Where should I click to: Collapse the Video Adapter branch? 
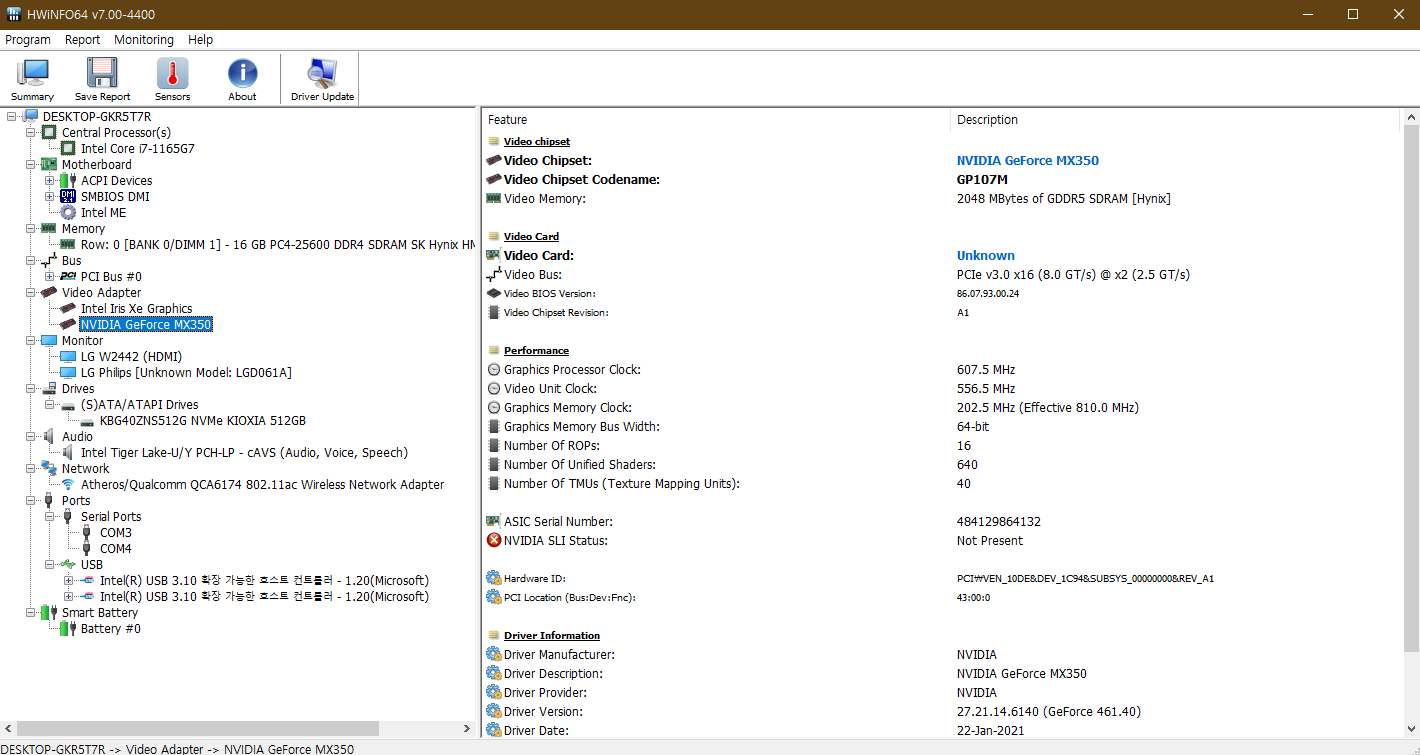pos(31,292)
